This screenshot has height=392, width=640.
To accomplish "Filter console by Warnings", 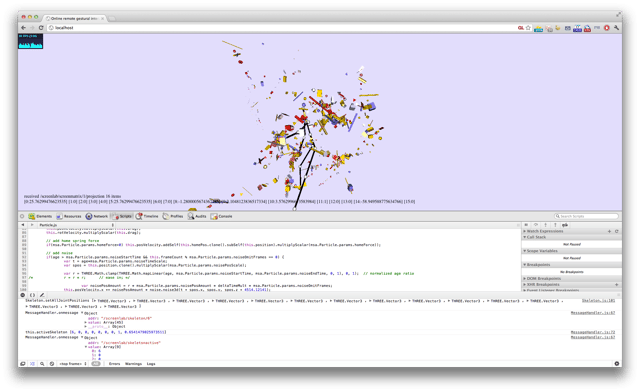I will [x=133, y=364].
